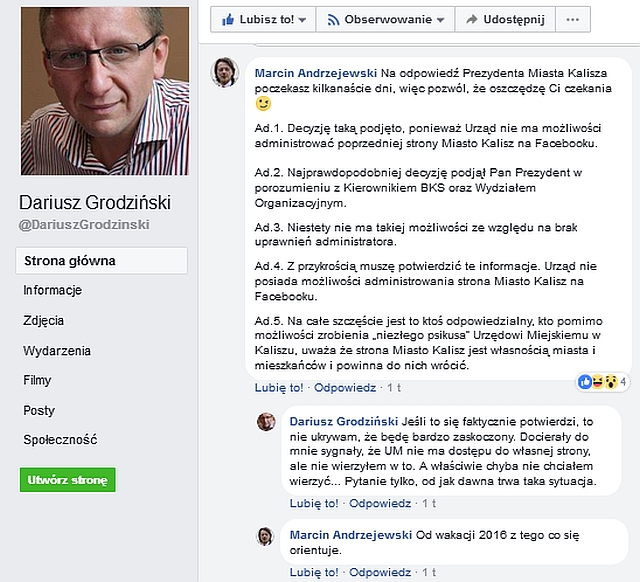The image size is (640, 582).
Task: Click the thumbs-up icon on Lubisz to
Action: [228, 20]
